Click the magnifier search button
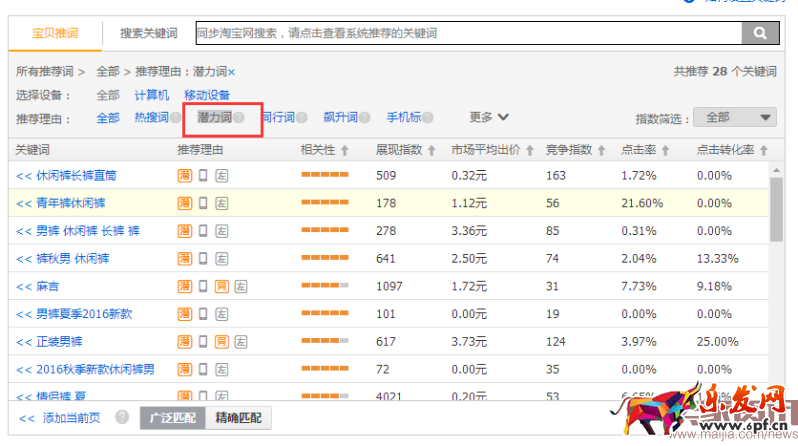The width and height of the screenshot is (798, 446). [x=759, y=33]
